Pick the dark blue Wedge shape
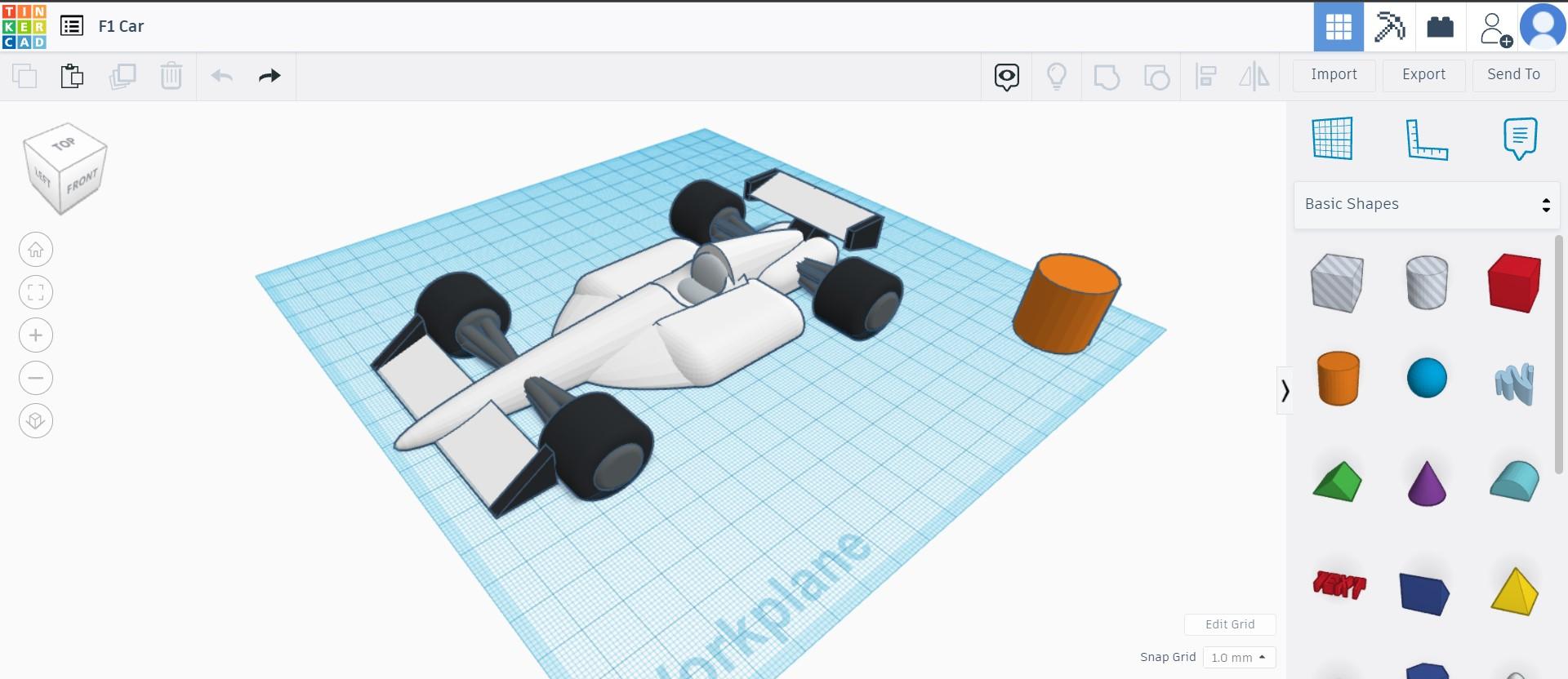Screen dimensions: 1568x679 click(x=1424, y=593)
